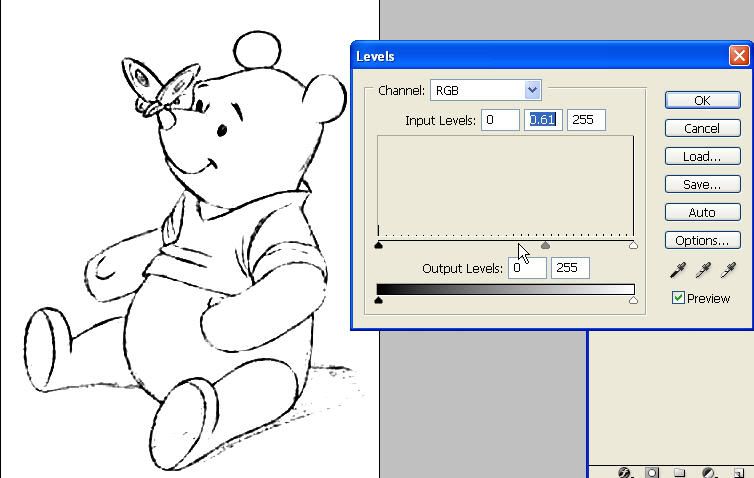Create a new layer with the page icon
Viewport: 754px width, 478px height.
click(x=739, y=473)
